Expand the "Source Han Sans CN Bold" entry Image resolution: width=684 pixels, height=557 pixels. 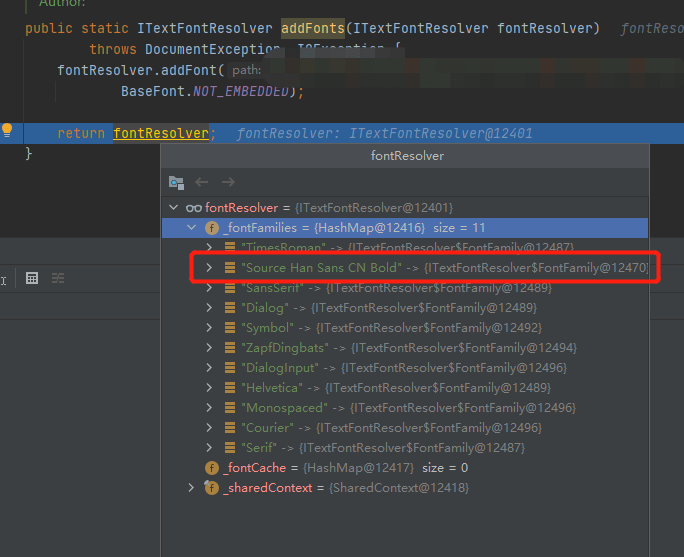[209, 267]
